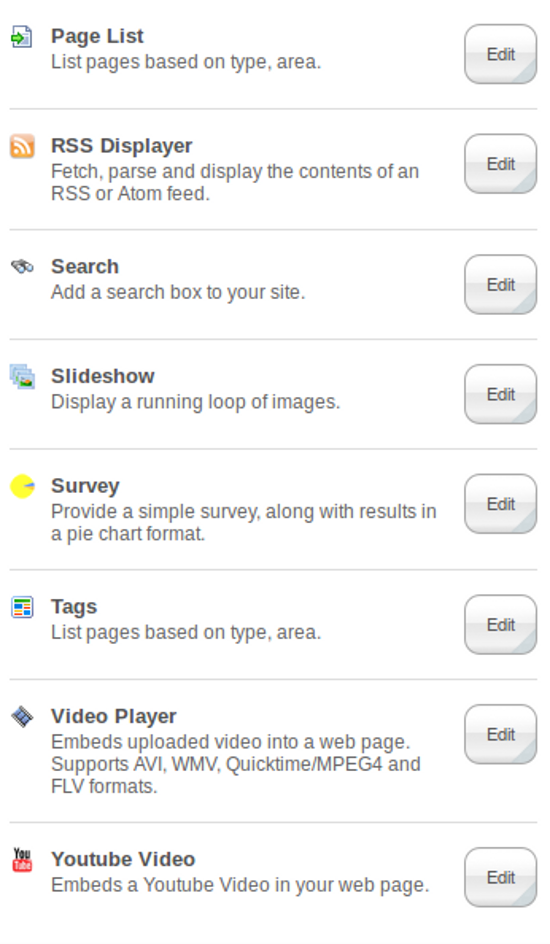Open Edit for the Search block
This screenshot has width=550, height=944.
point(500,285)
